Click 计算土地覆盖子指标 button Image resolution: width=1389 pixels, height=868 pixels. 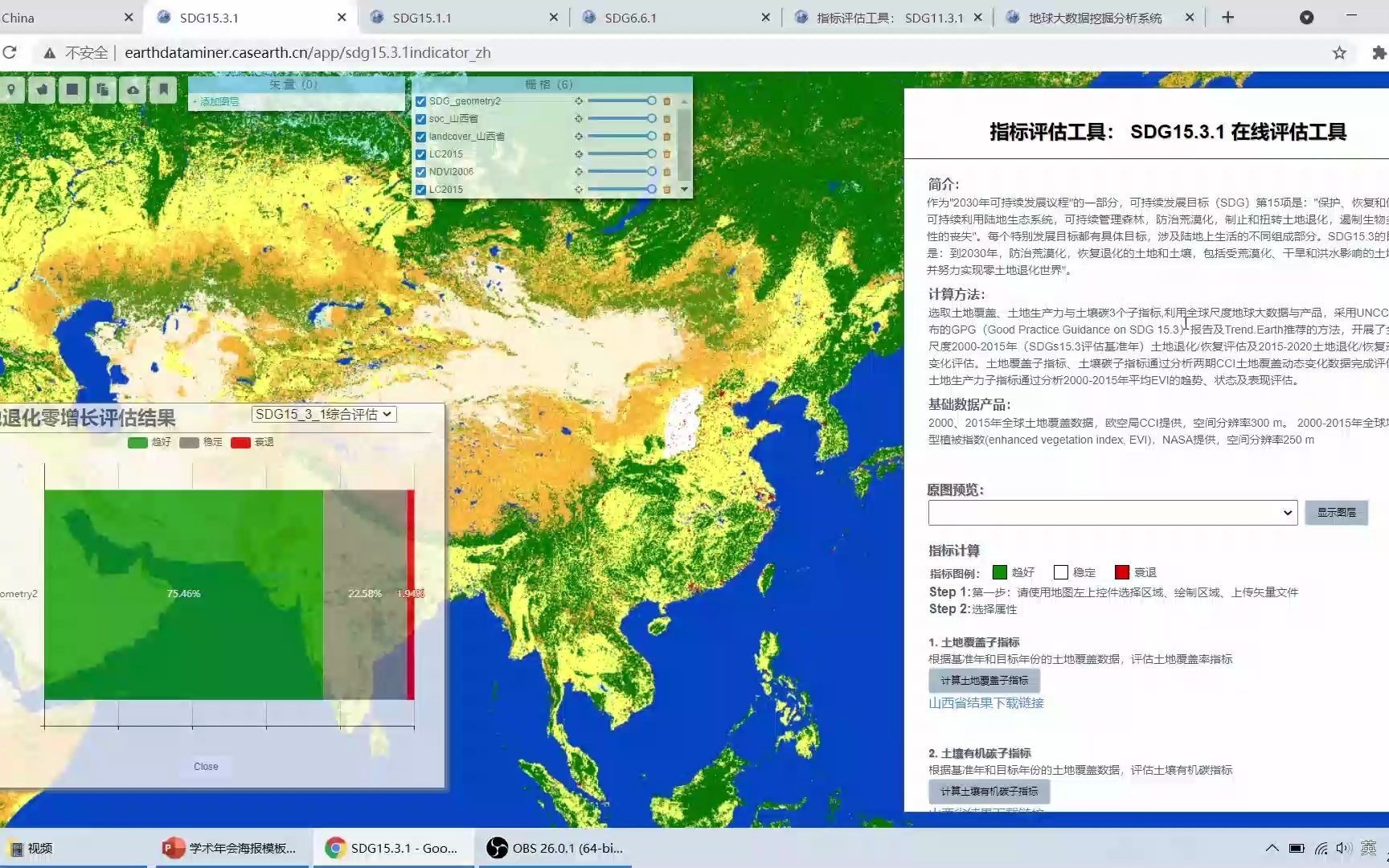click(x=985, y=681)
